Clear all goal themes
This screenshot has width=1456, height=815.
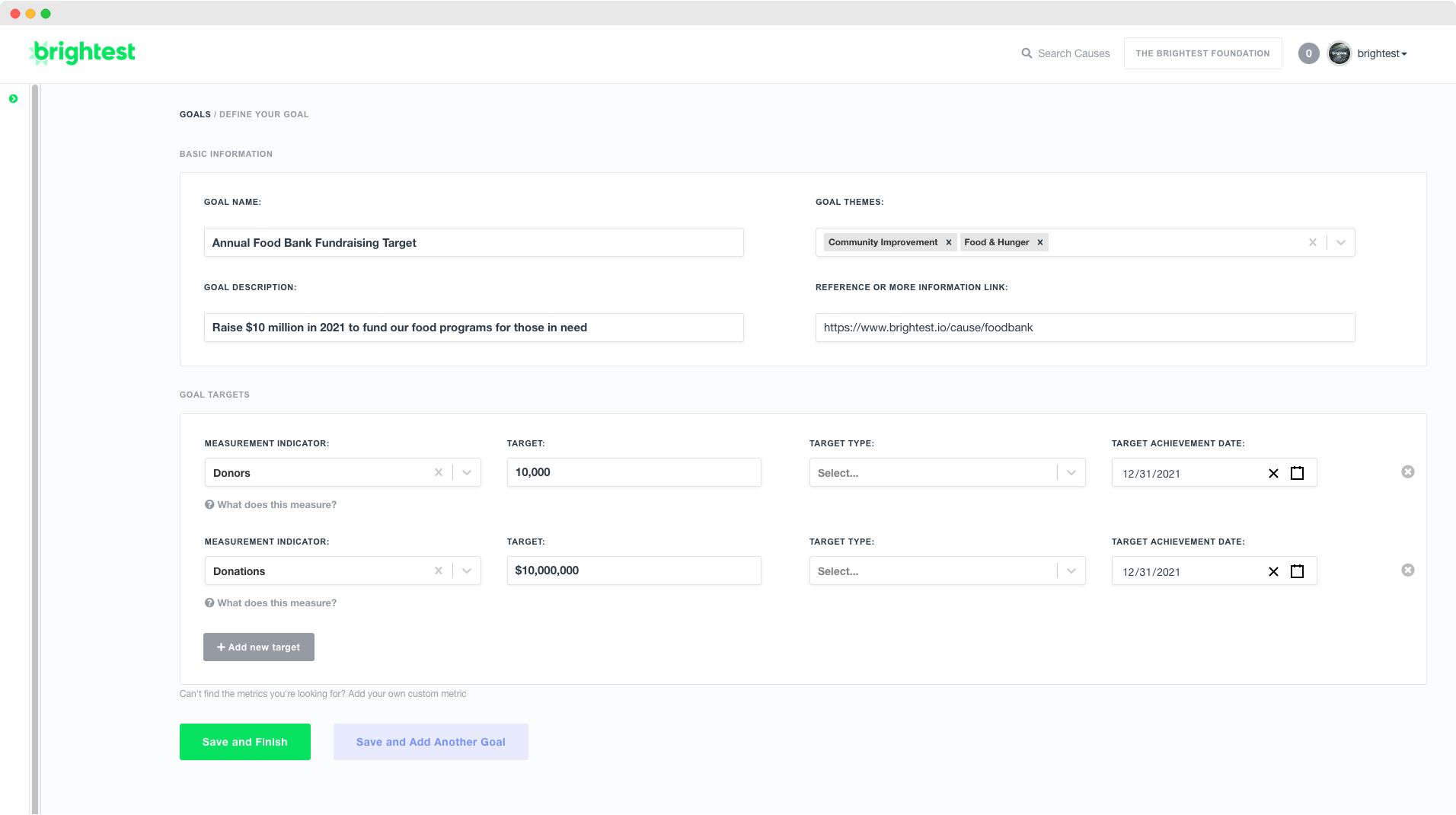tap(1313, 242)
